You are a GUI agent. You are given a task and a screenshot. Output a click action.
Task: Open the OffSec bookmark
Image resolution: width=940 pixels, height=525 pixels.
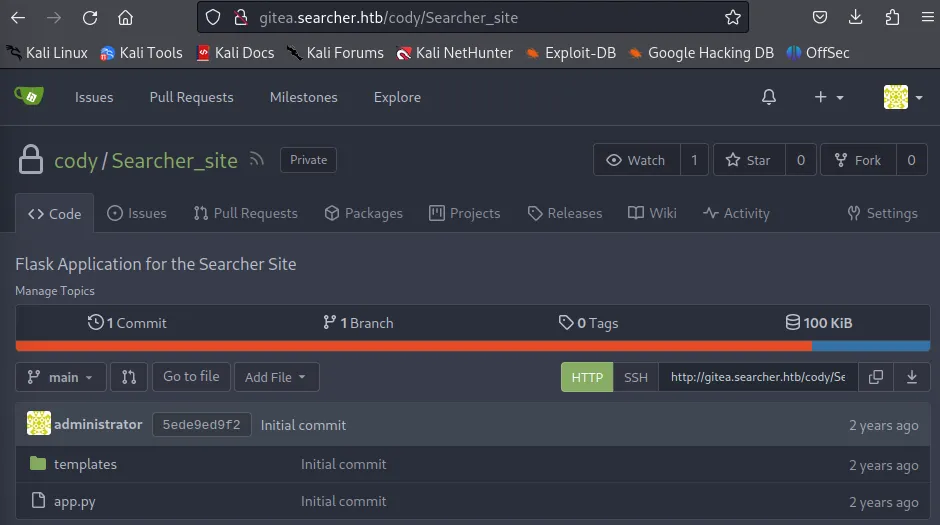click(818, 53)
